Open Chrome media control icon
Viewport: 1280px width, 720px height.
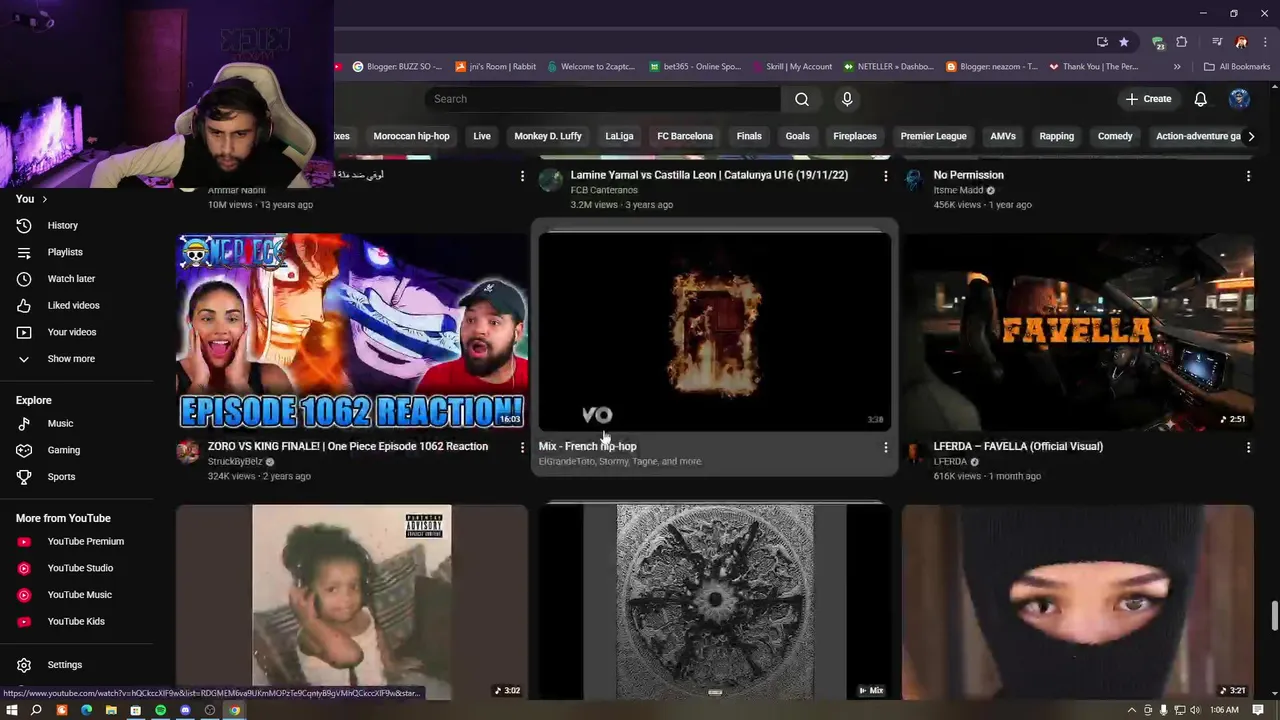tap(1217, 42)
